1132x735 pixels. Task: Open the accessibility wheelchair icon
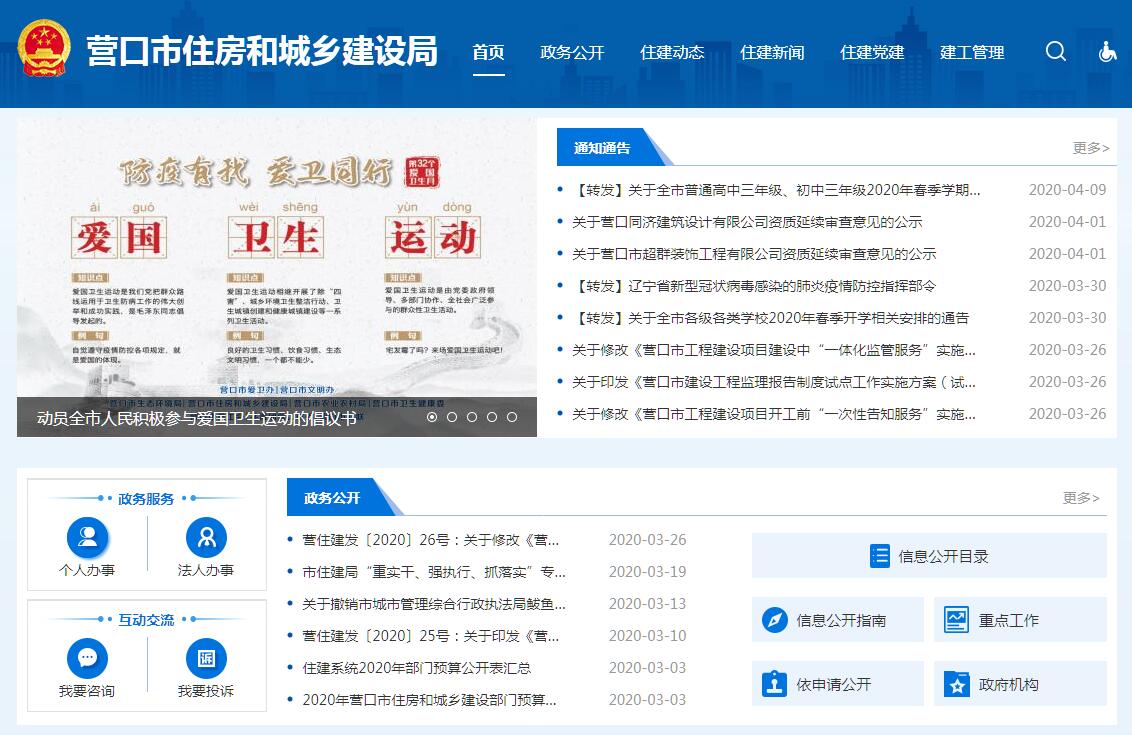coord(1107,52)
